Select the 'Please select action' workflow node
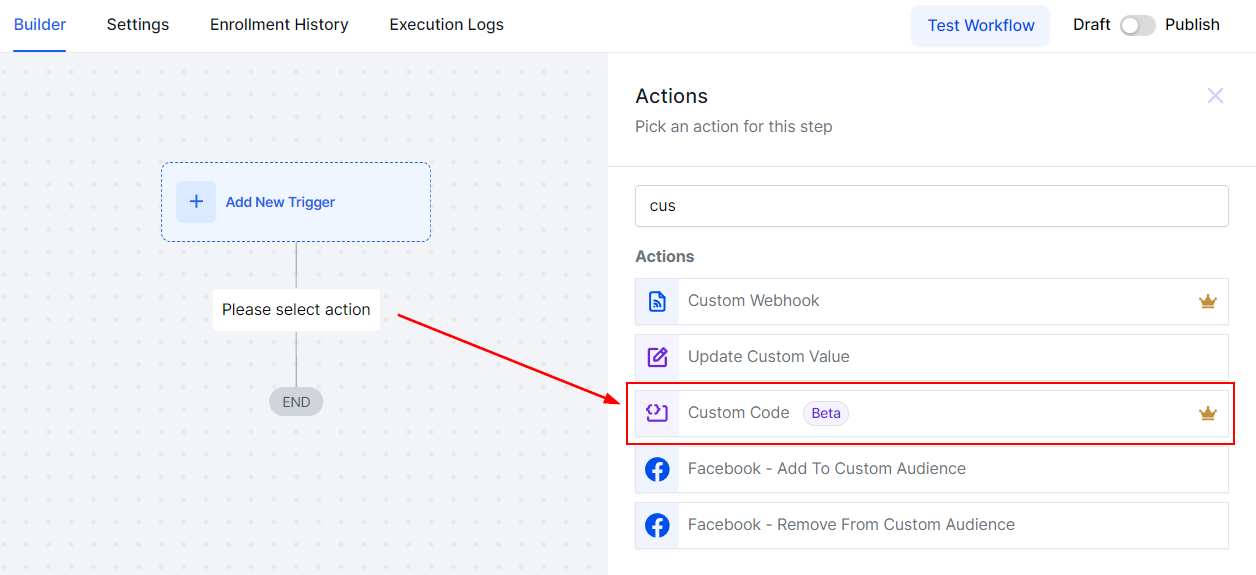The width and height of the screenshot is (1256, 575). coord(296,310)
